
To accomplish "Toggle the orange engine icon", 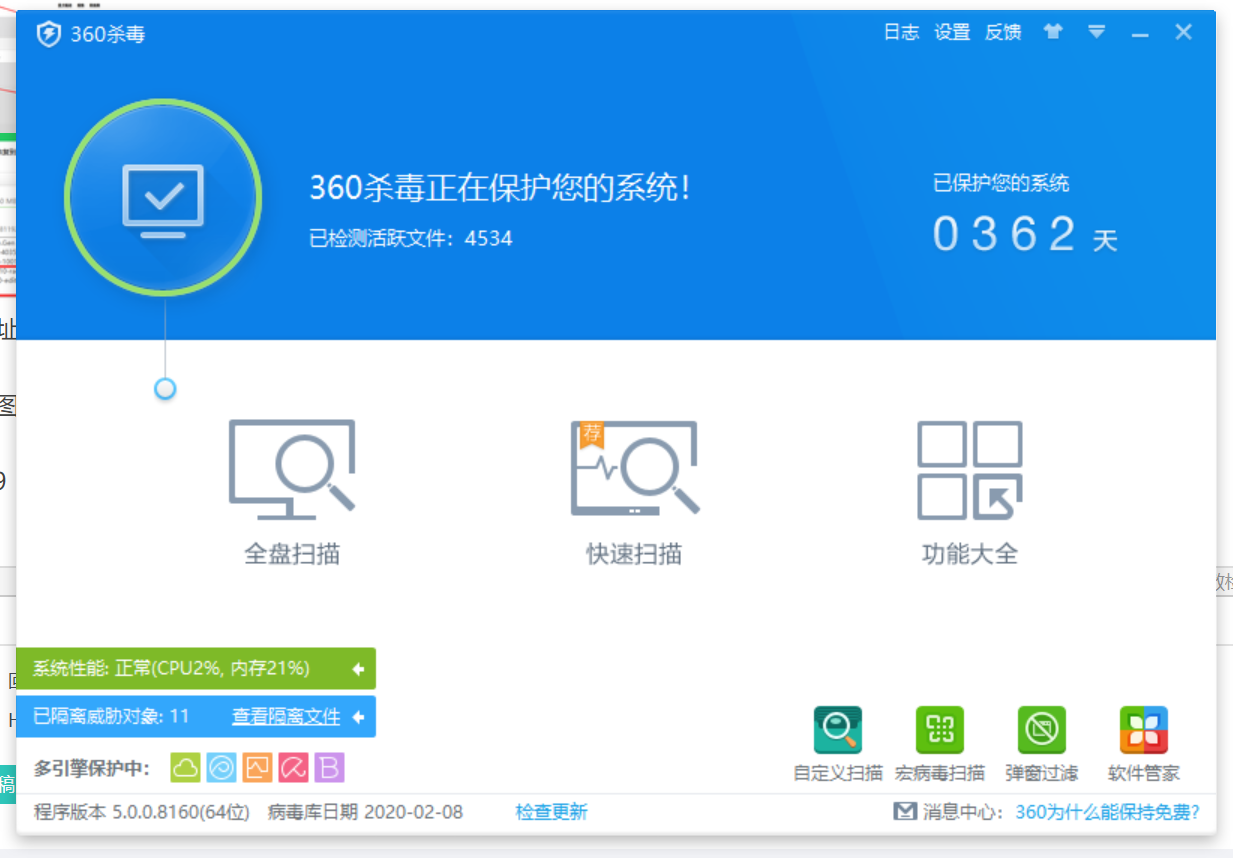I will (x=258, y=768).
